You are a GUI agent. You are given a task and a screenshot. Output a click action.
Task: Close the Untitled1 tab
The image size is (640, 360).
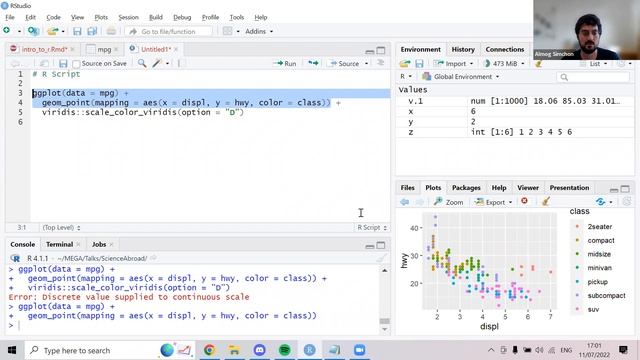(176, 49)
